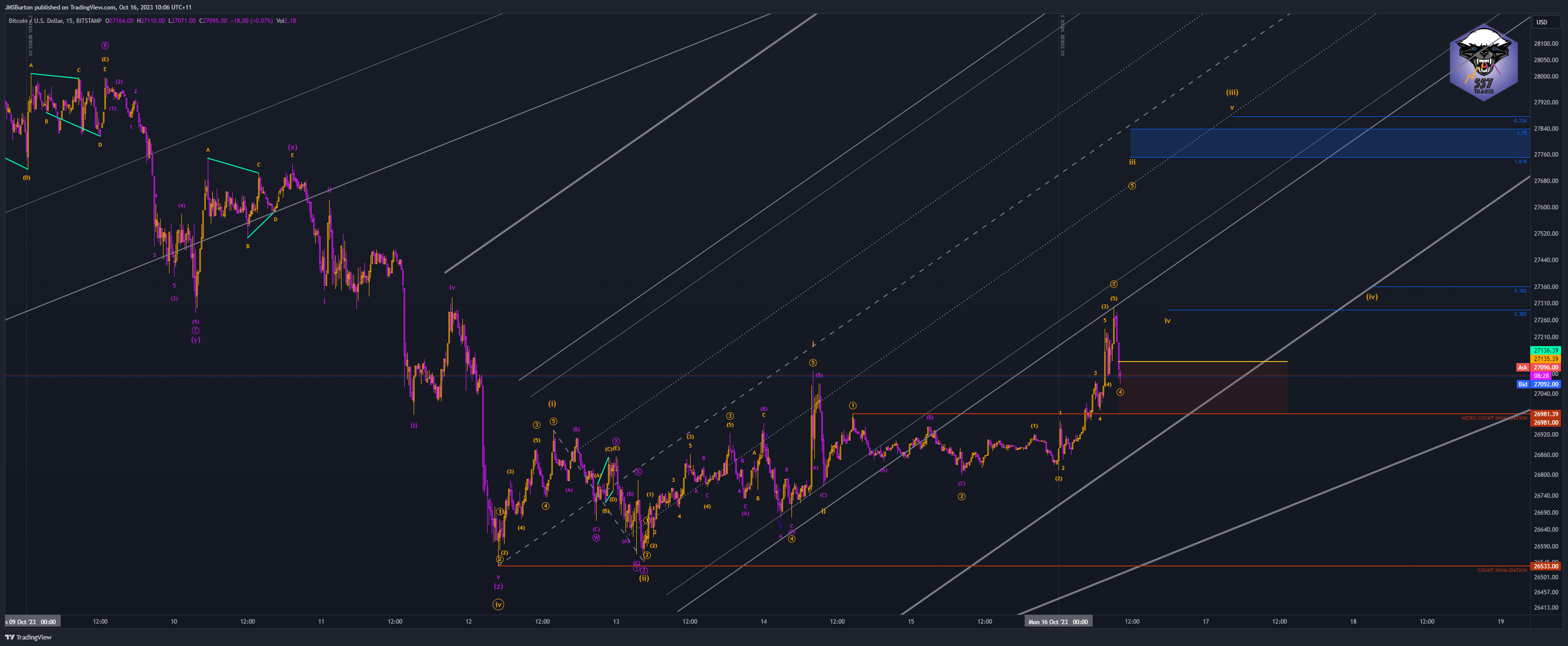Click the 26640.00 price axis label

point(1546,530)
